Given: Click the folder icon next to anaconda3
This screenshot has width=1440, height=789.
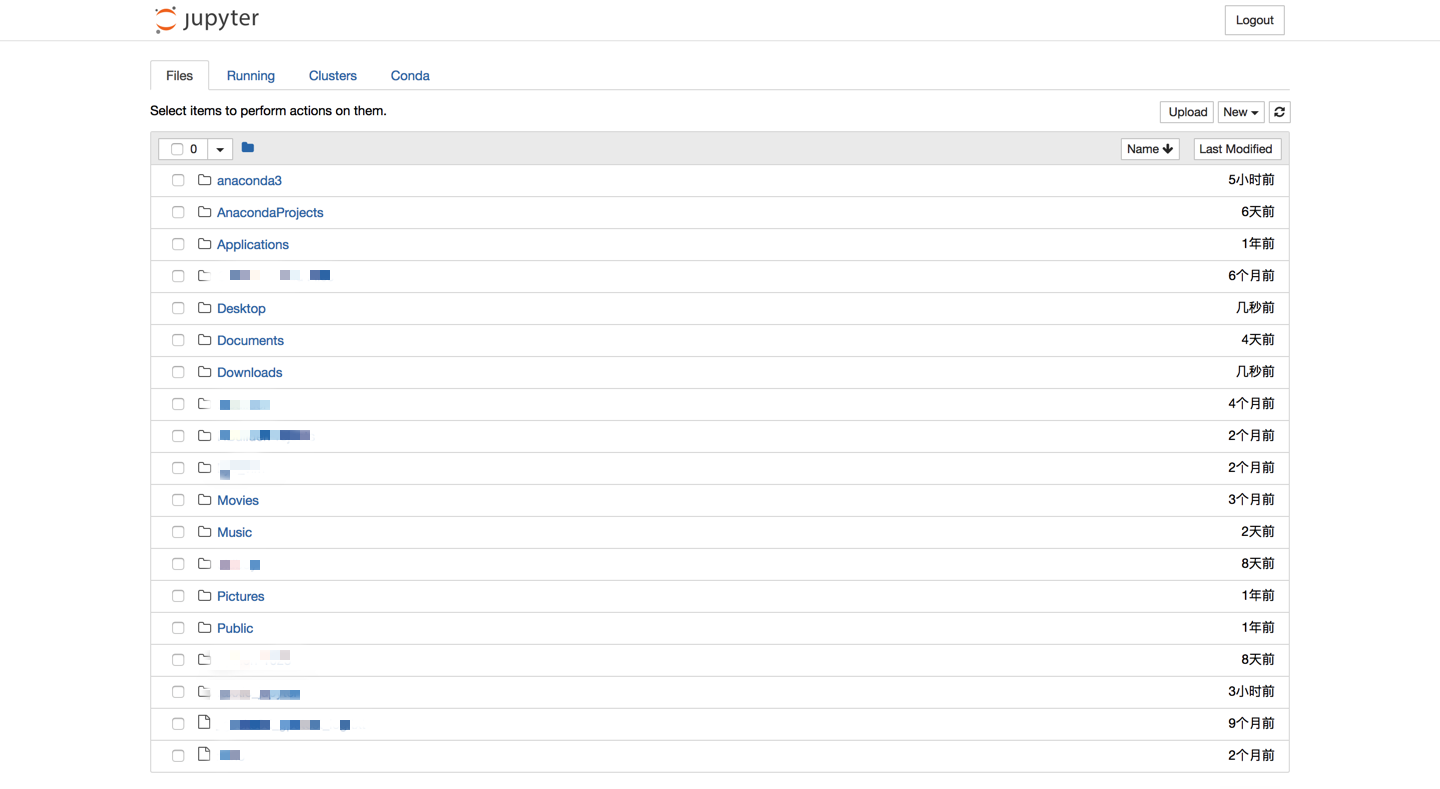Looking at the screenshot, I should pyautogui.click(x=204, y=180).
